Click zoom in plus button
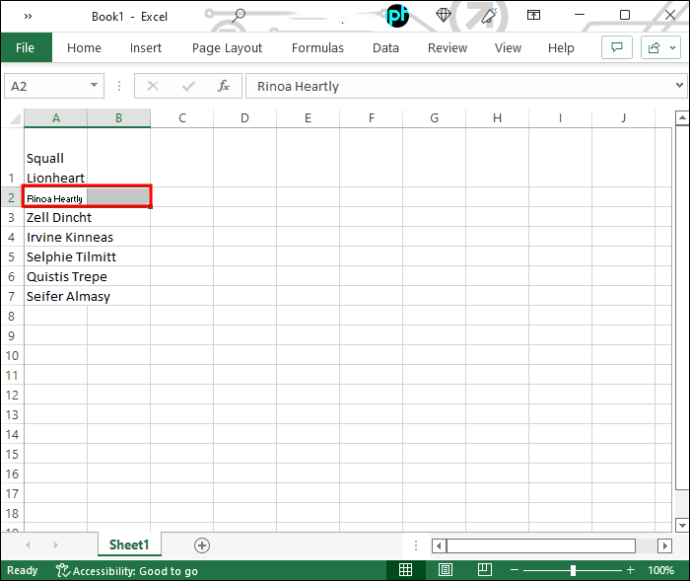Screen dimensions: 690x581 click(631, 570)
